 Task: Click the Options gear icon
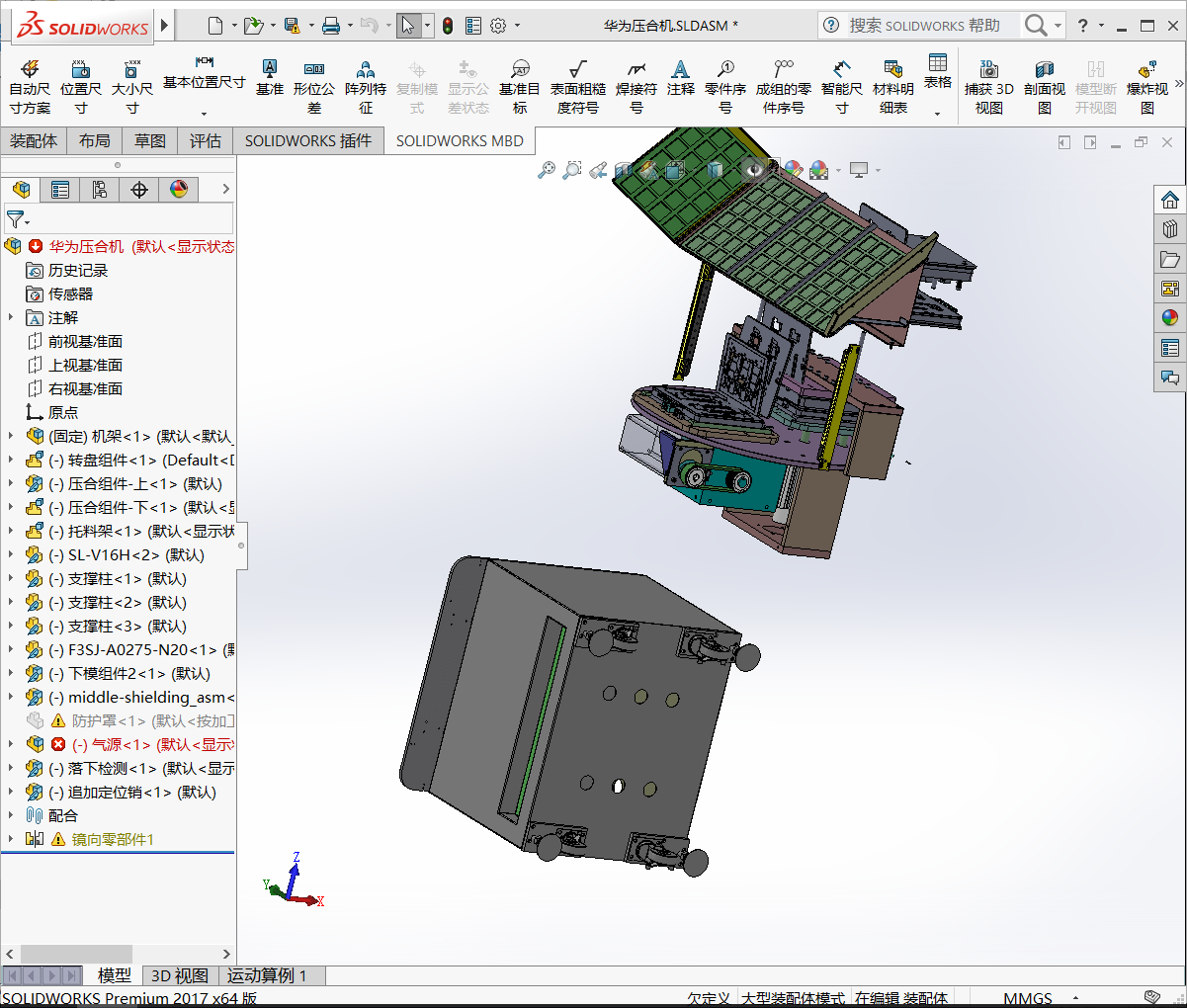tap(498, 26)
